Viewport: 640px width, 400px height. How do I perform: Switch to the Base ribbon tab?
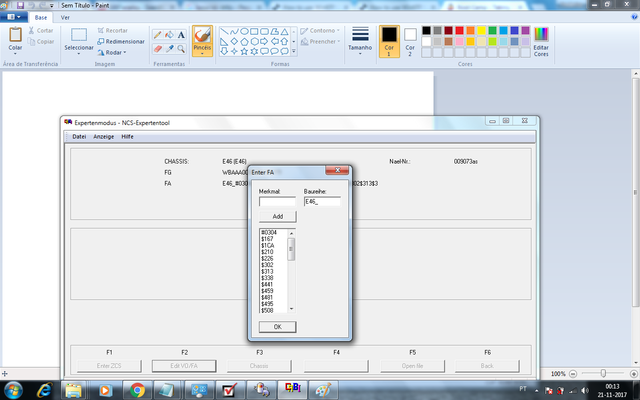41,18
